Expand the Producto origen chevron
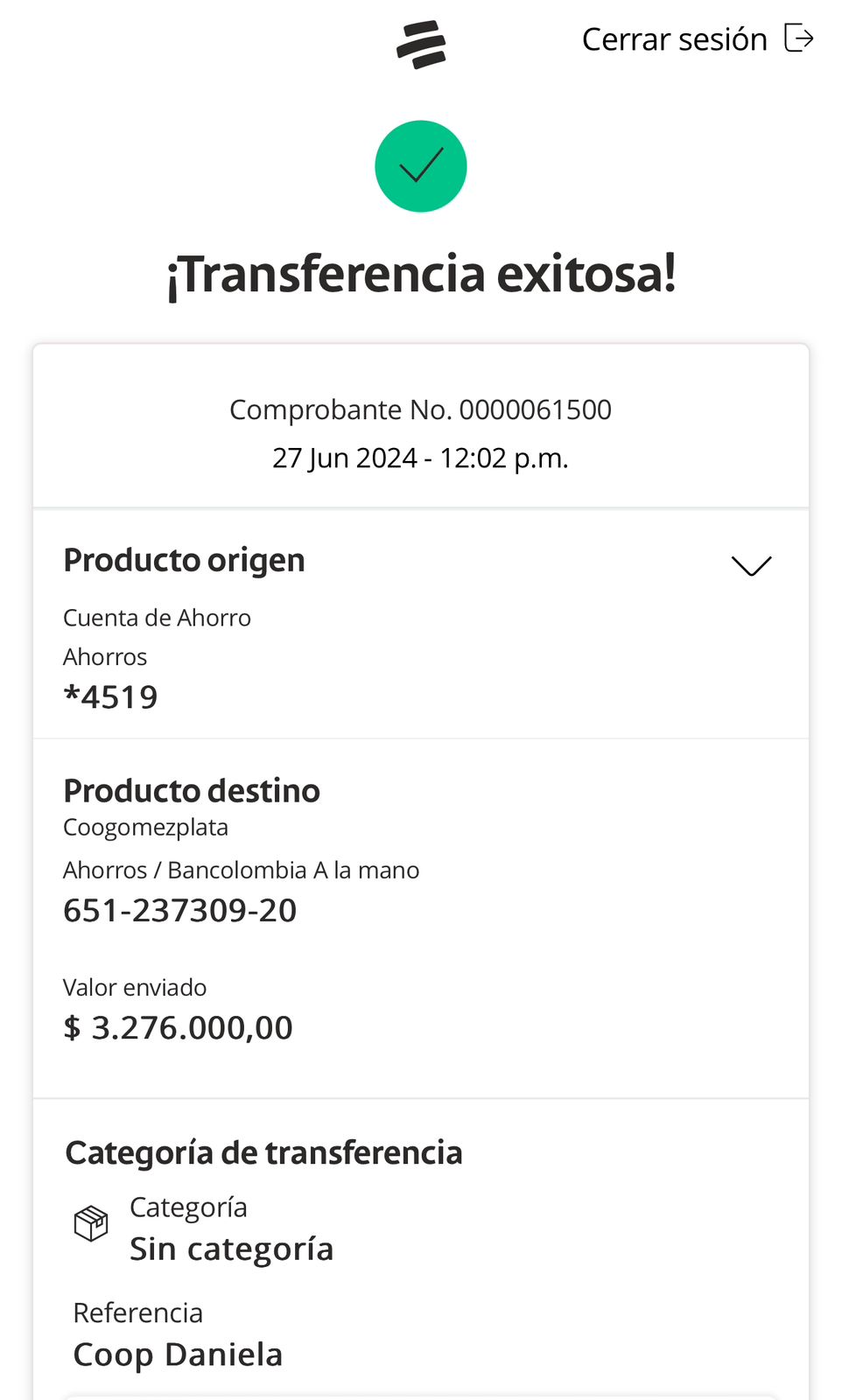842x1400 pixels. [x=751, y=566]
